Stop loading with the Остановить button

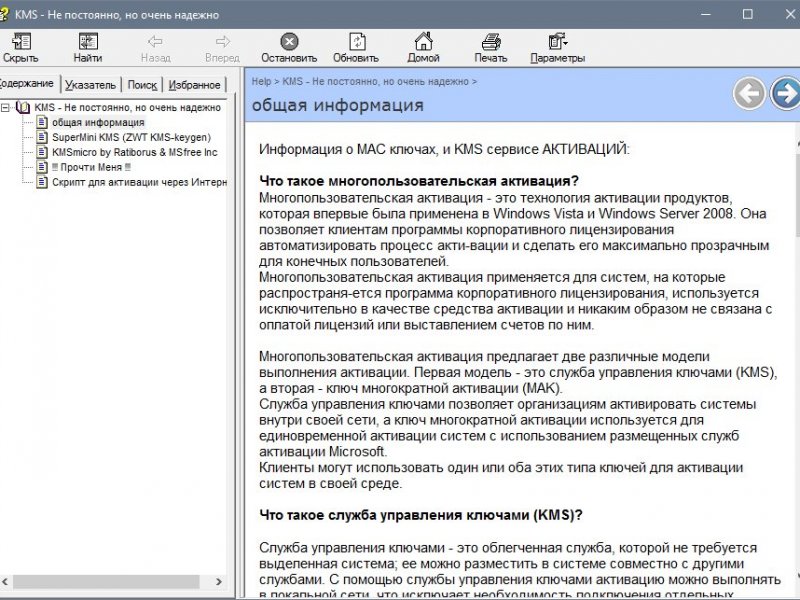[x=289, y=47]
